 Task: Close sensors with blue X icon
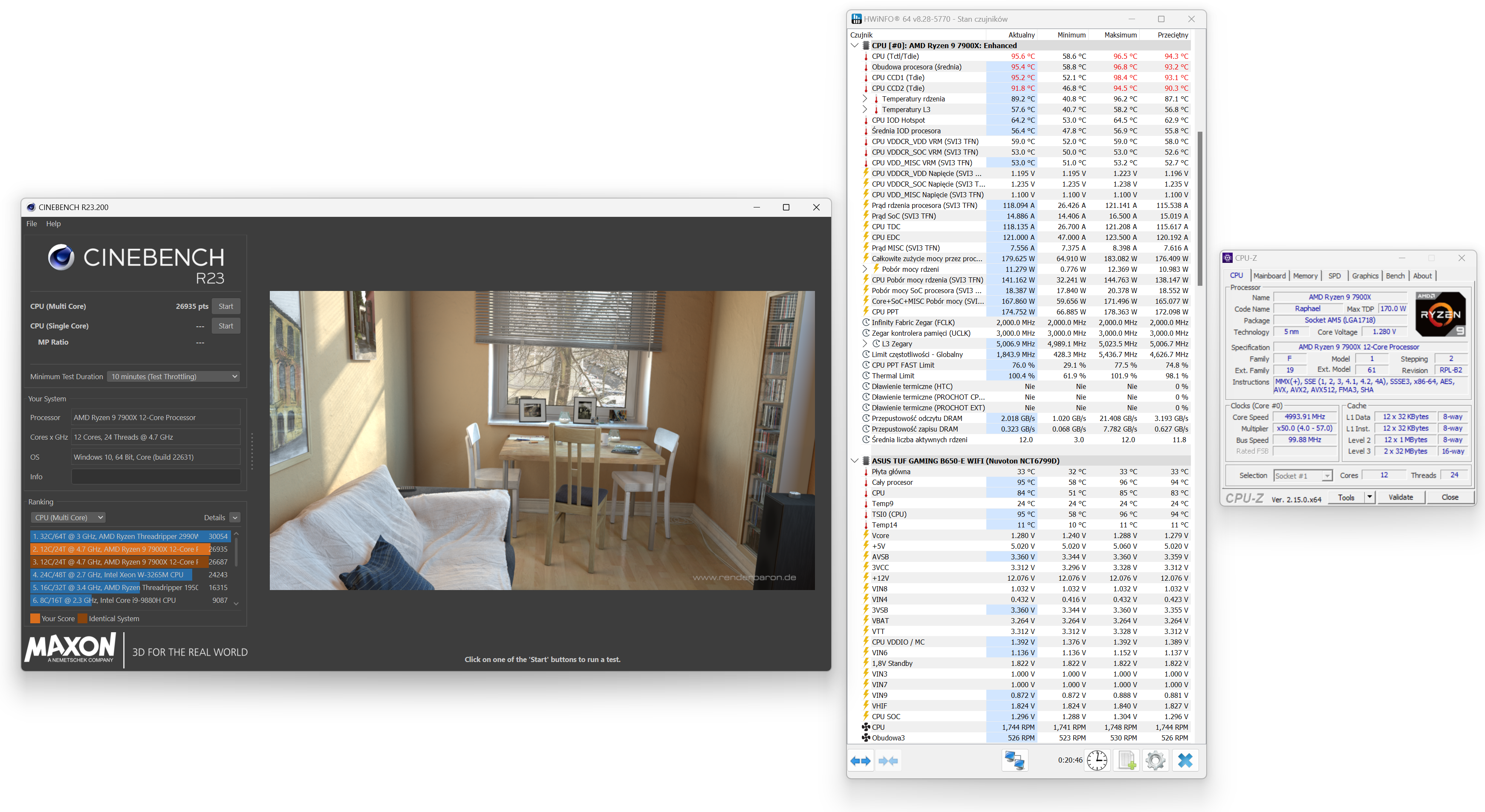(1185, 761)
